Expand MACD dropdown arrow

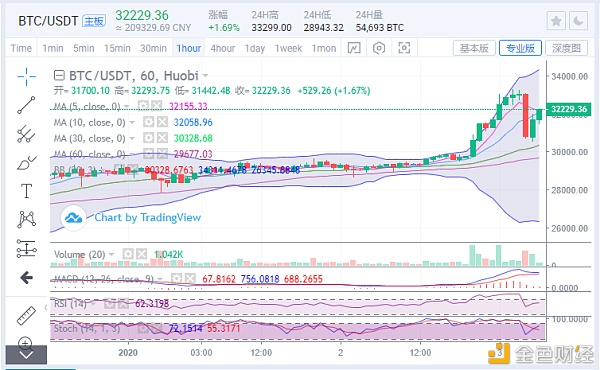160,279
